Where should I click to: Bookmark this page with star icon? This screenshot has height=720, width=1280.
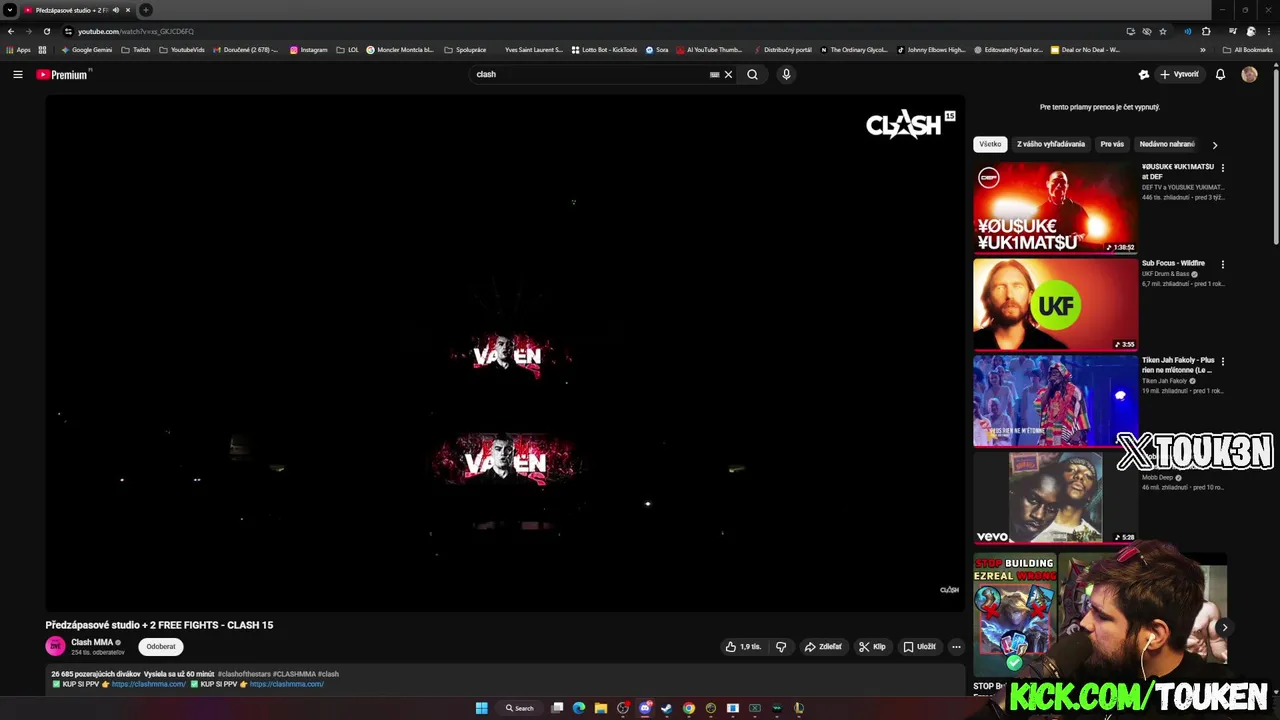[1163, 31]
